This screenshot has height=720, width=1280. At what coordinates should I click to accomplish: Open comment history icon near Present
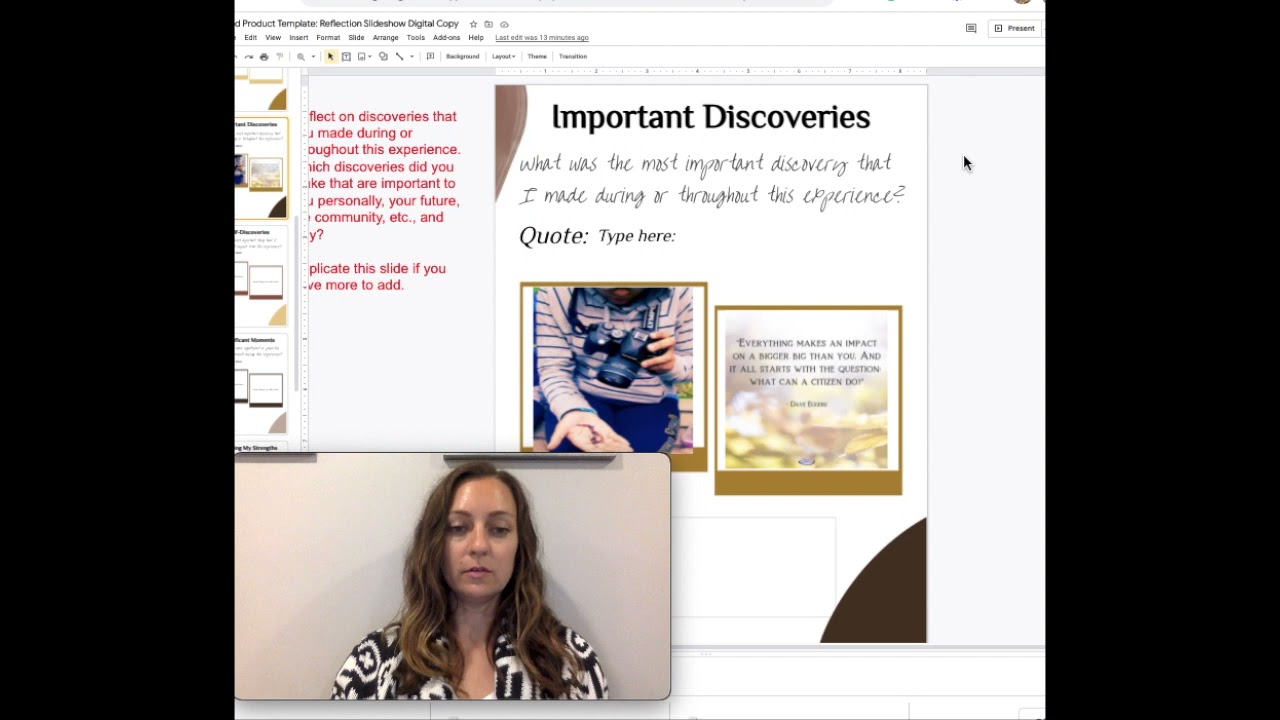pos(971,28)
